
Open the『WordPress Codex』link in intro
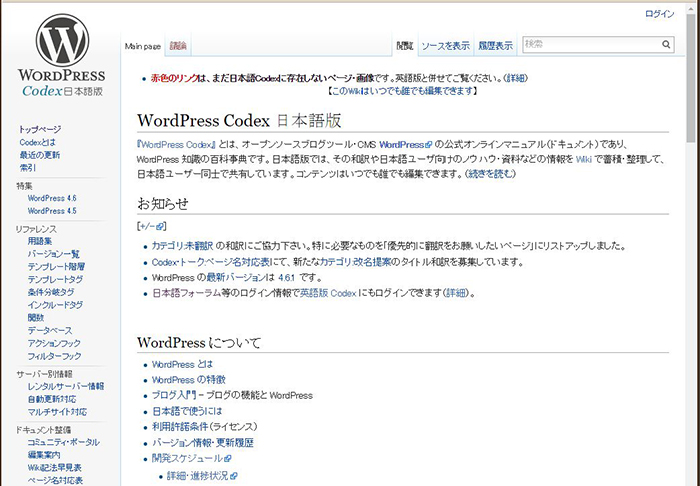point(177,145)
